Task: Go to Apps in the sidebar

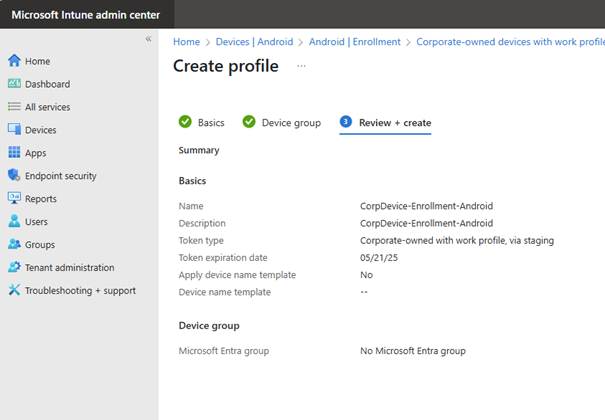Action: [x=35, y=153]
